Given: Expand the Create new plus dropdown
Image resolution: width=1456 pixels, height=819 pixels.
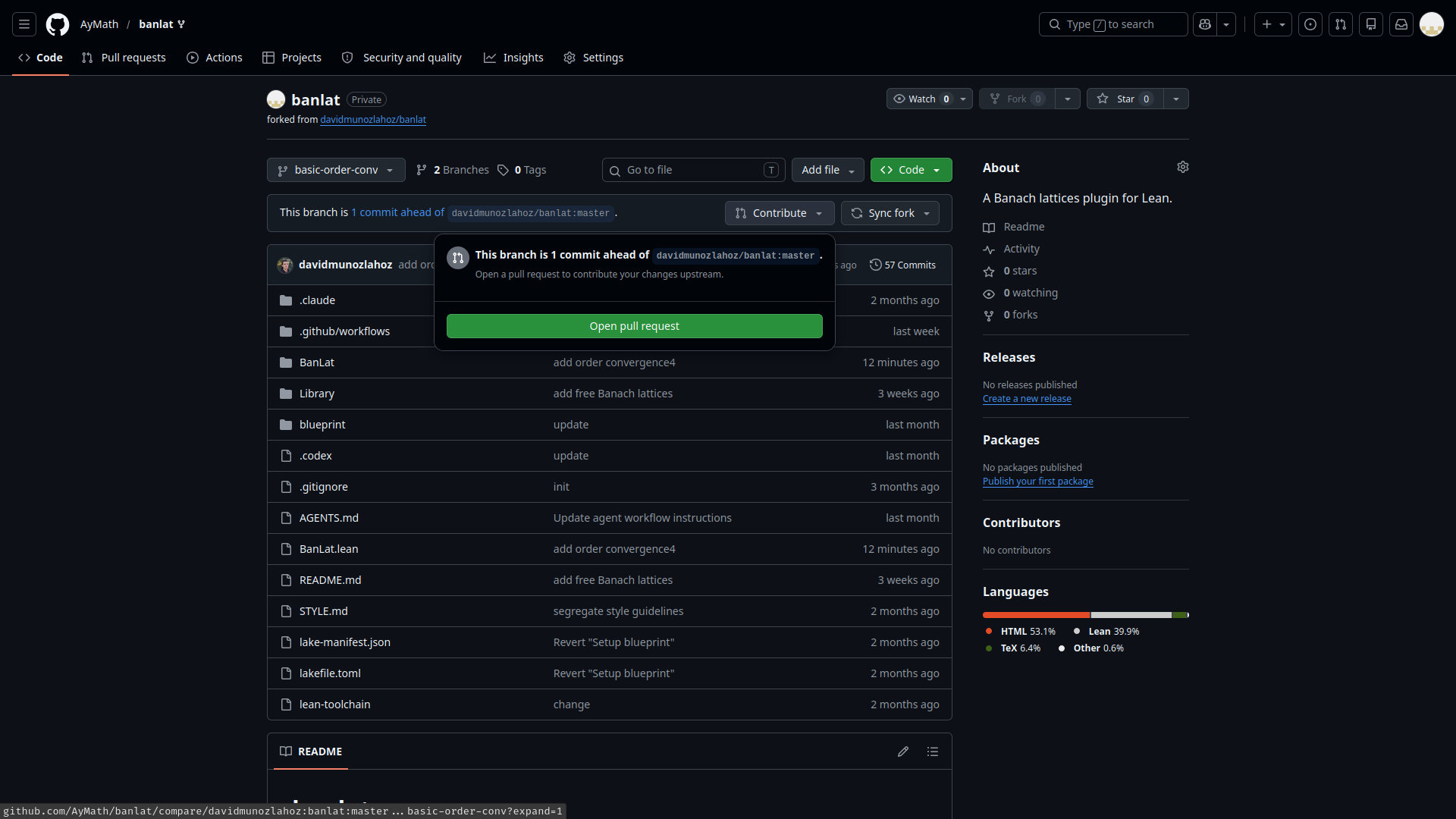Looking at the screenshot, I should click(x=1273, y=24).
